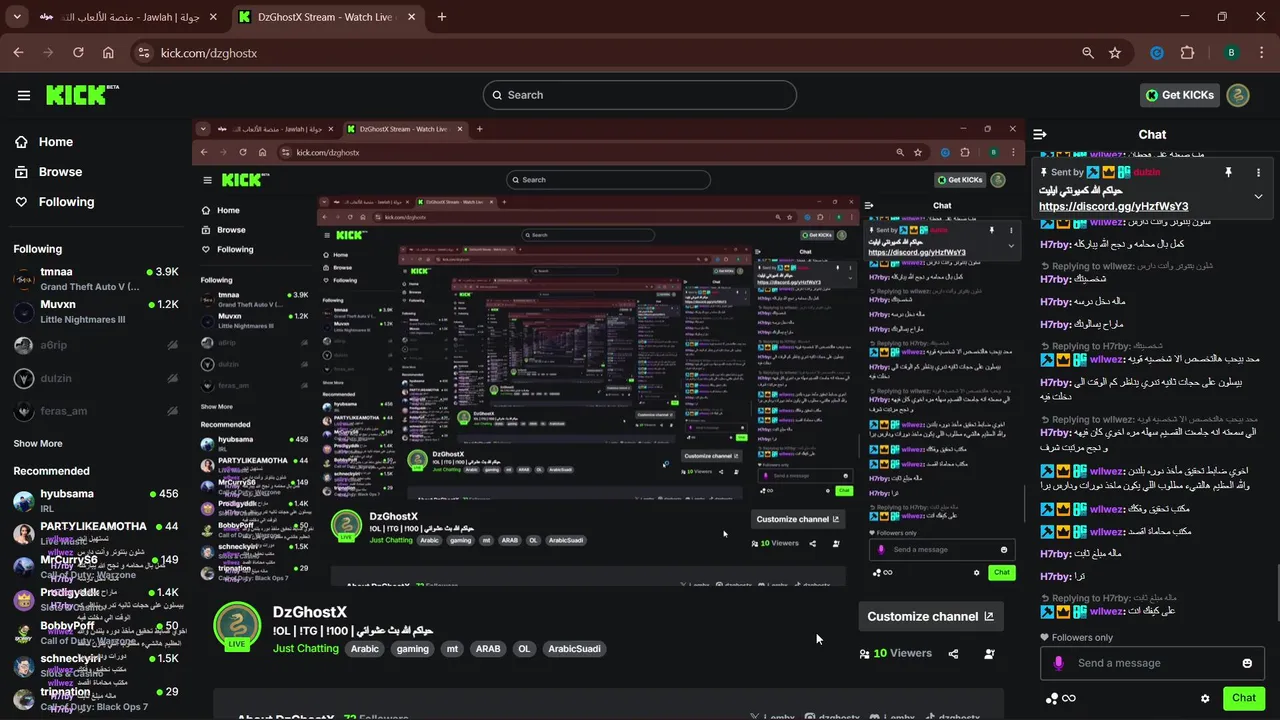Open the emoji picker in chat
The height and width of the screenshot is (720, 1280).
(x=1247, y=663)
